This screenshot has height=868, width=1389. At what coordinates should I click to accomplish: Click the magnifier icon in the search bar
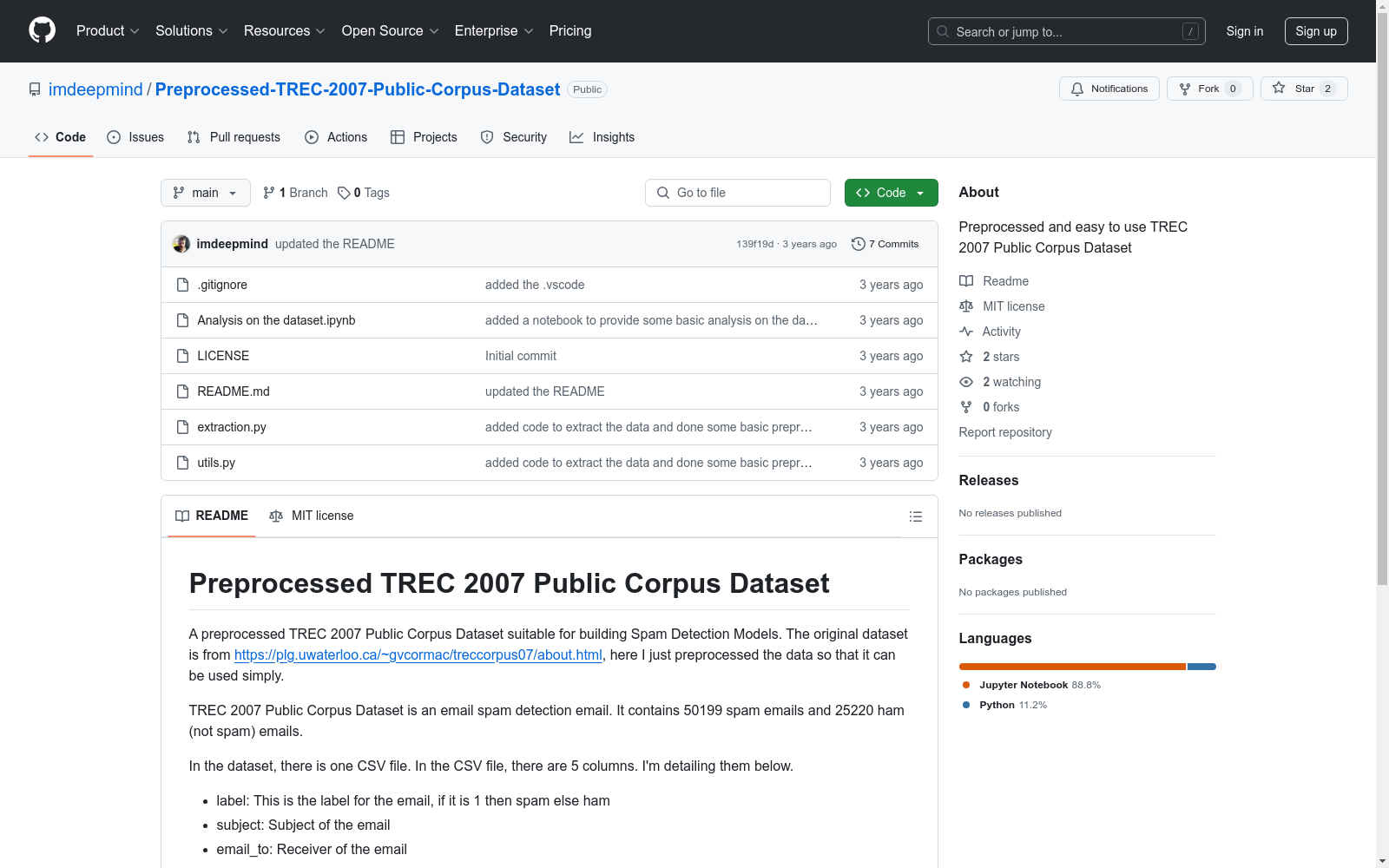pyautogui.click(x=943, y=31)
